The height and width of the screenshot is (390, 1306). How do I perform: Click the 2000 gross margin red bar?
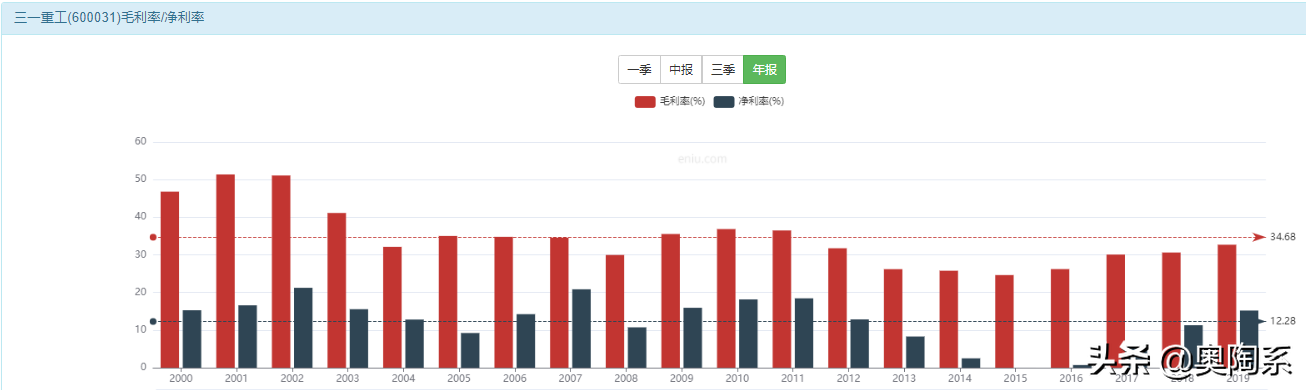click(x=170, y=279)
